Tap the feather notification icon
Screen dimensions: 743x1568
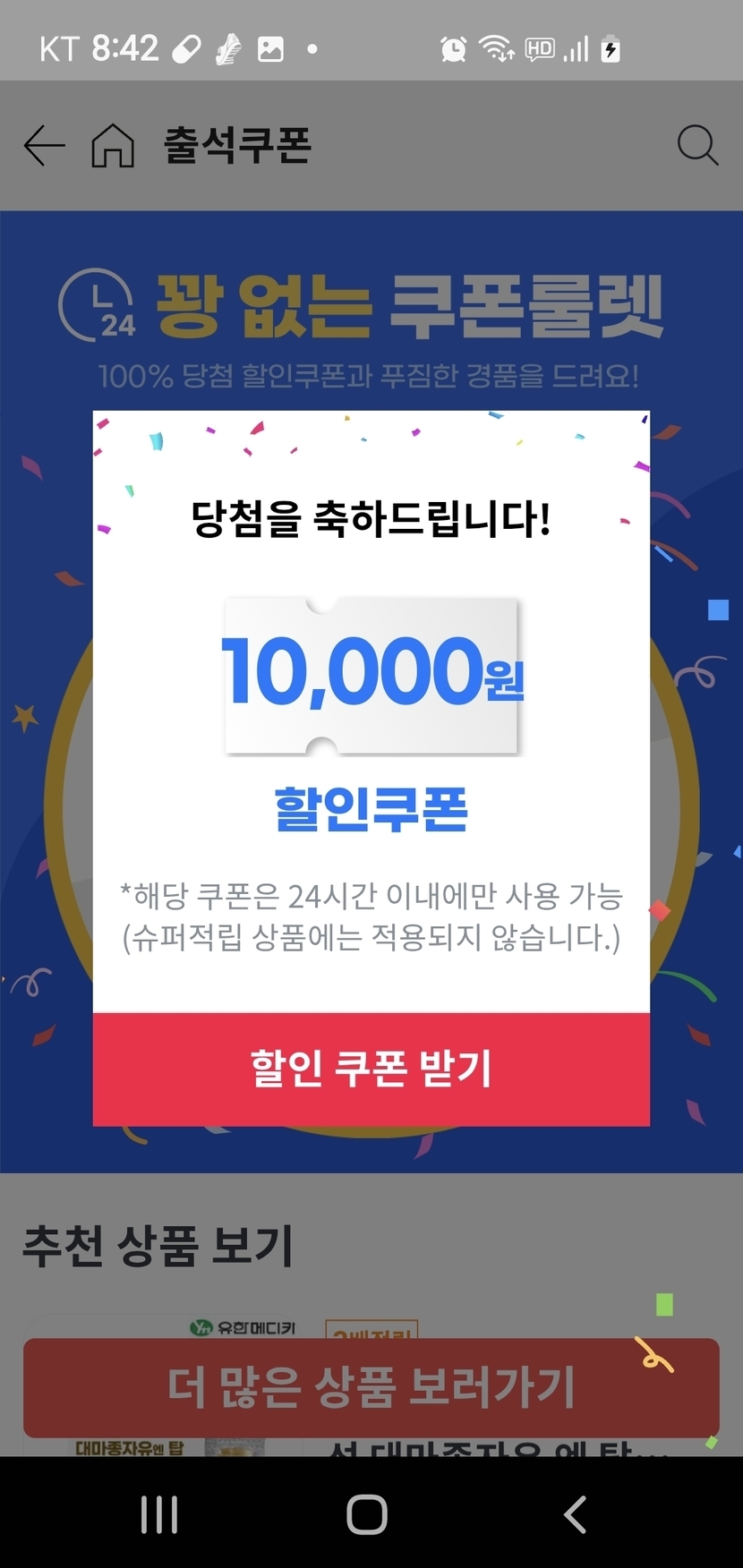(x=228, y=49)
